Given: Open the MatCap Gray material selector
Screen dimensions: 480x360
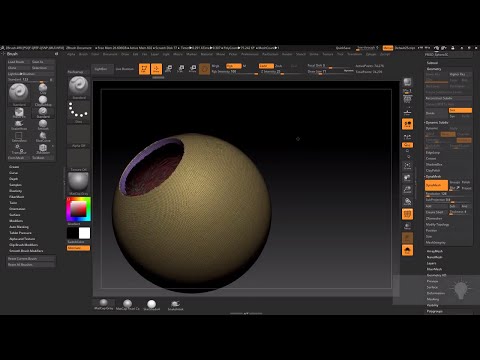Looking at the screenshot, I should click(x=79, y=184).
